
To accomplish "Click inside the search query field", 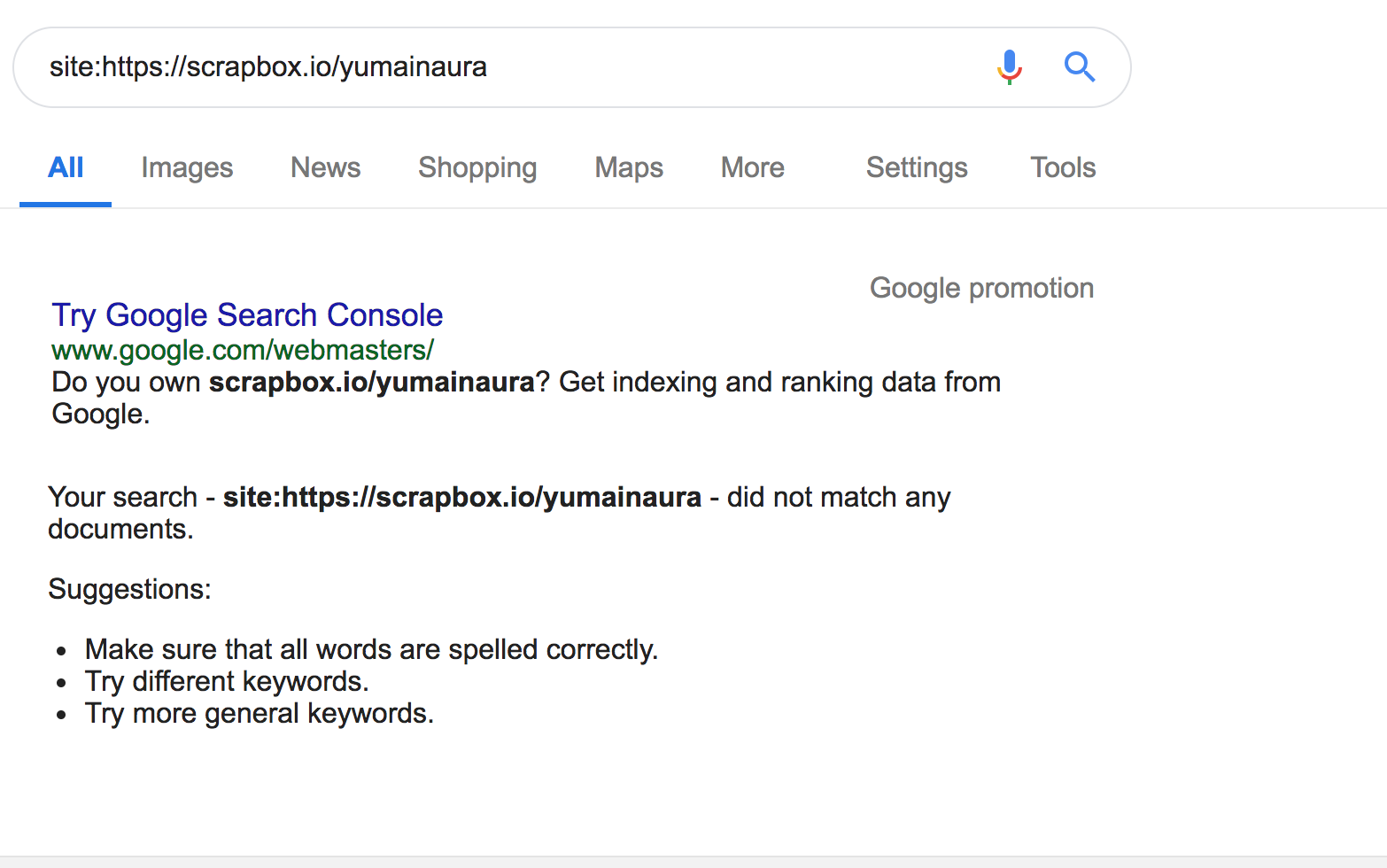I will 620,66.
